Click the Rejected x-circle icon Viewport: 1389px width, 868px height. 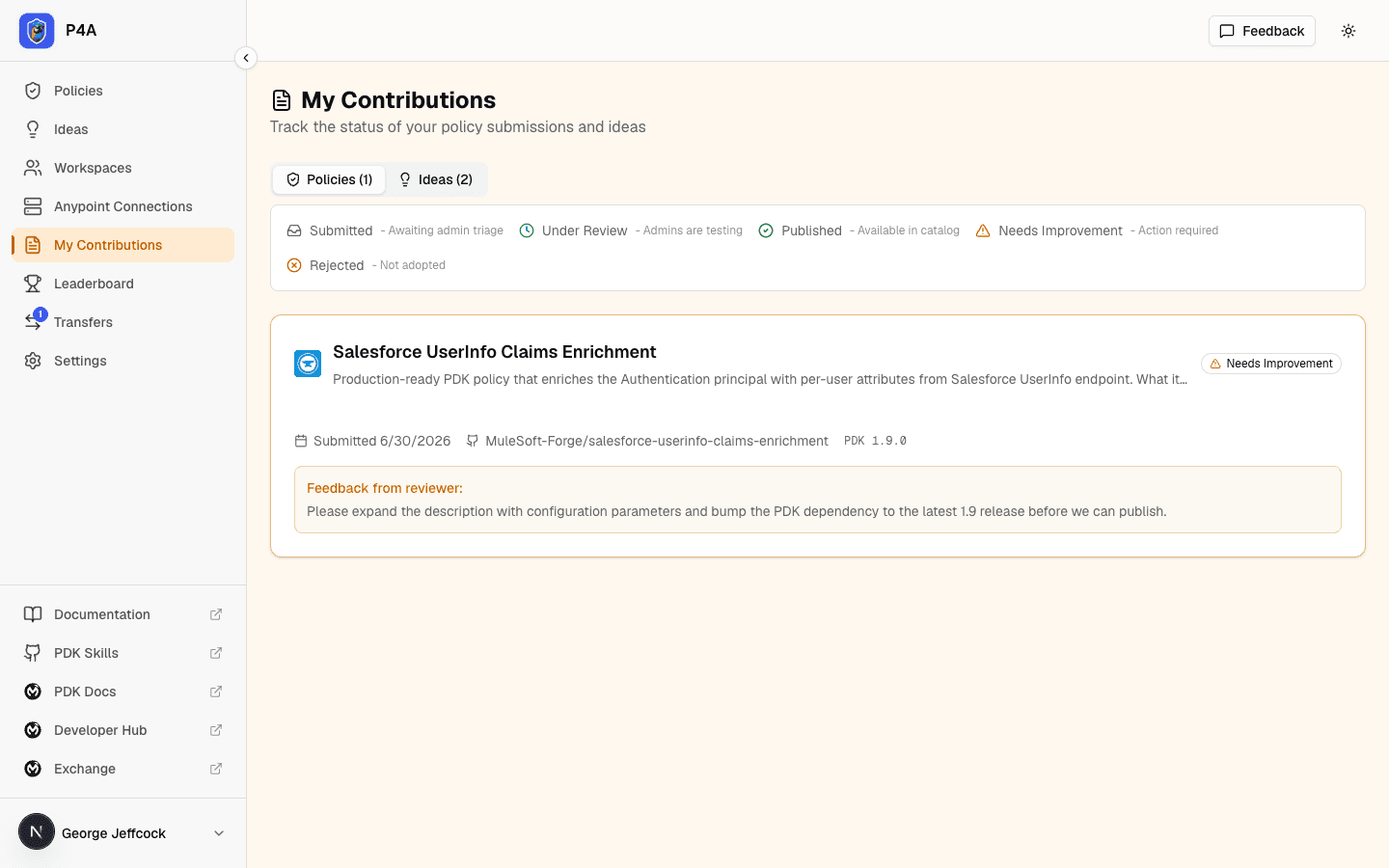pos(294,265)
